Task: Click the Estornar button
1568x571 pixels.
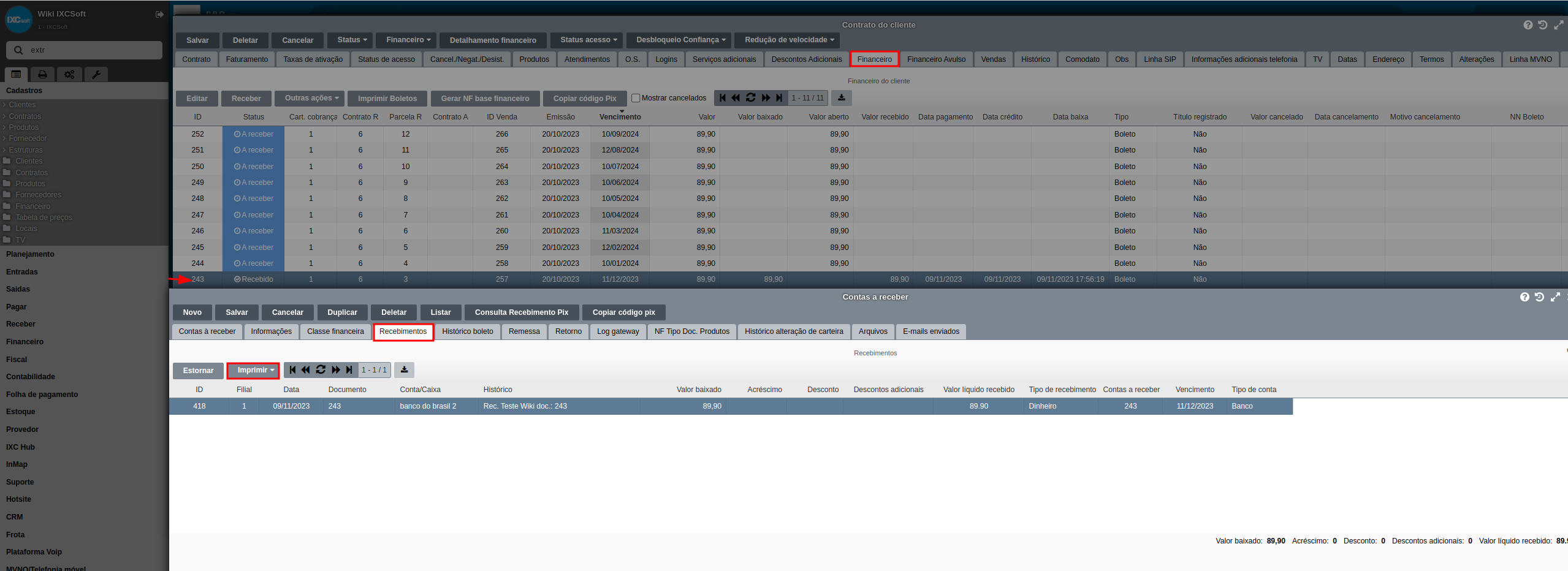Action: coord(198,371)
